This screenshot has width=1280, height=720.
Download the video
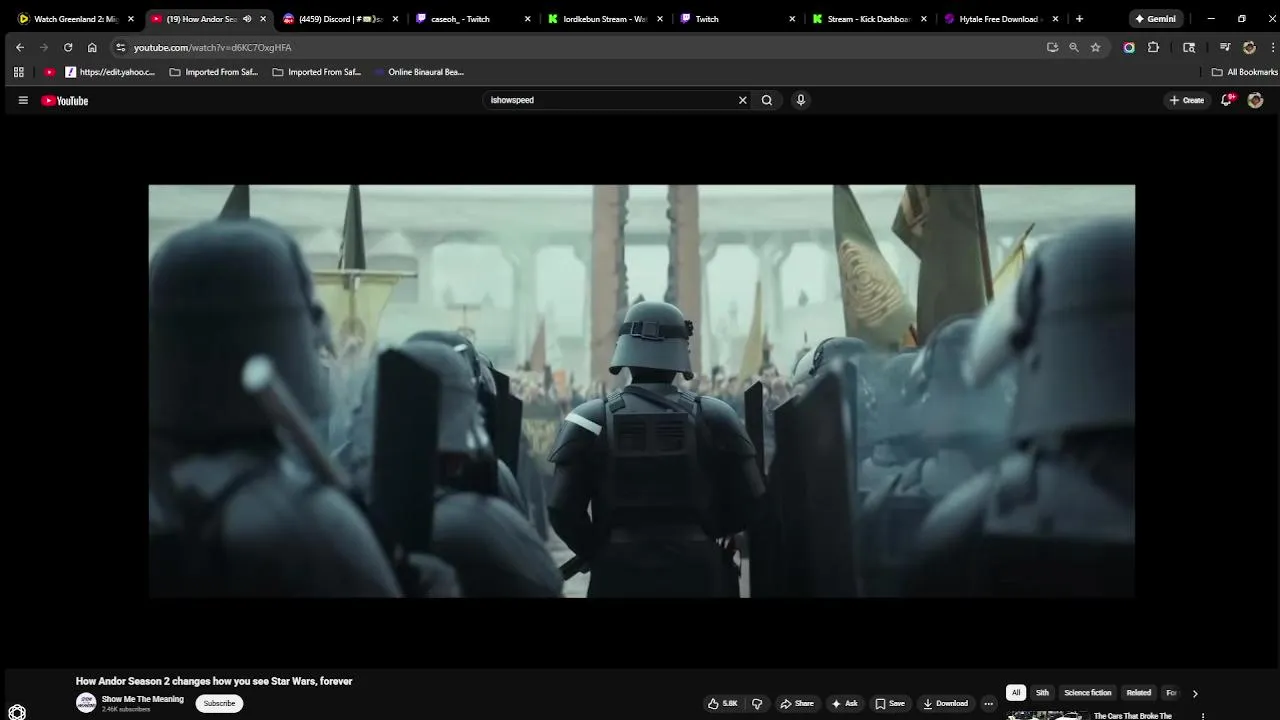pyautogui.click(x=945, y=703)
